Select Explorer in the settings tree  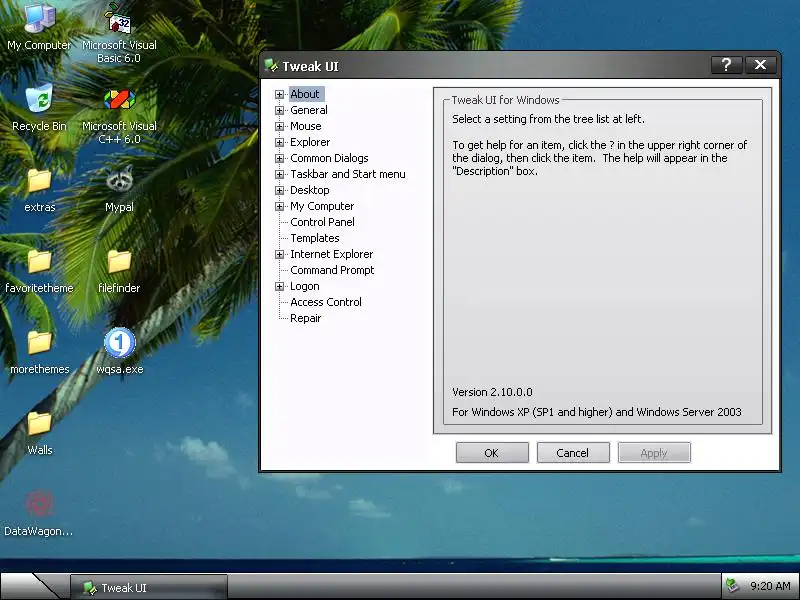tap(310, 142)
